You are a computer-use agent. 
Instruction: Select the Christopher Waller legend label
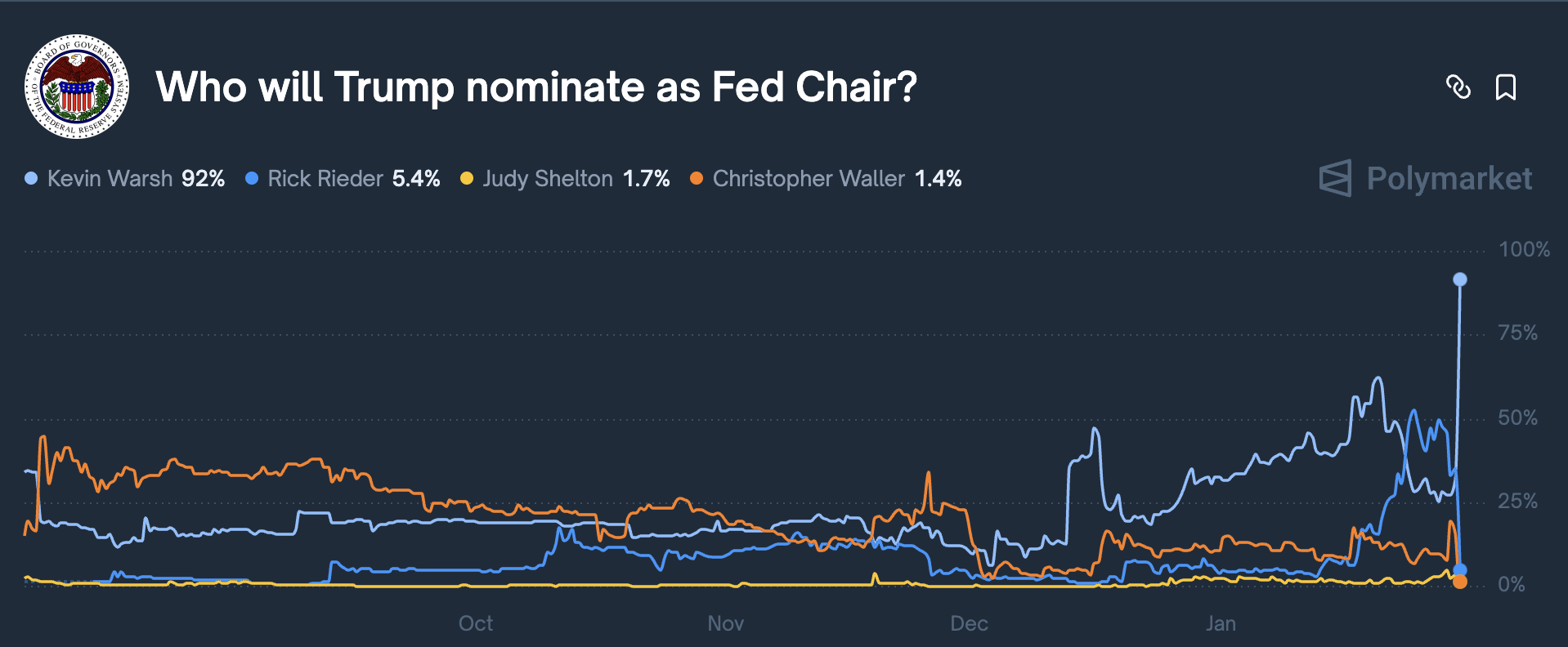tap(809, 178)
